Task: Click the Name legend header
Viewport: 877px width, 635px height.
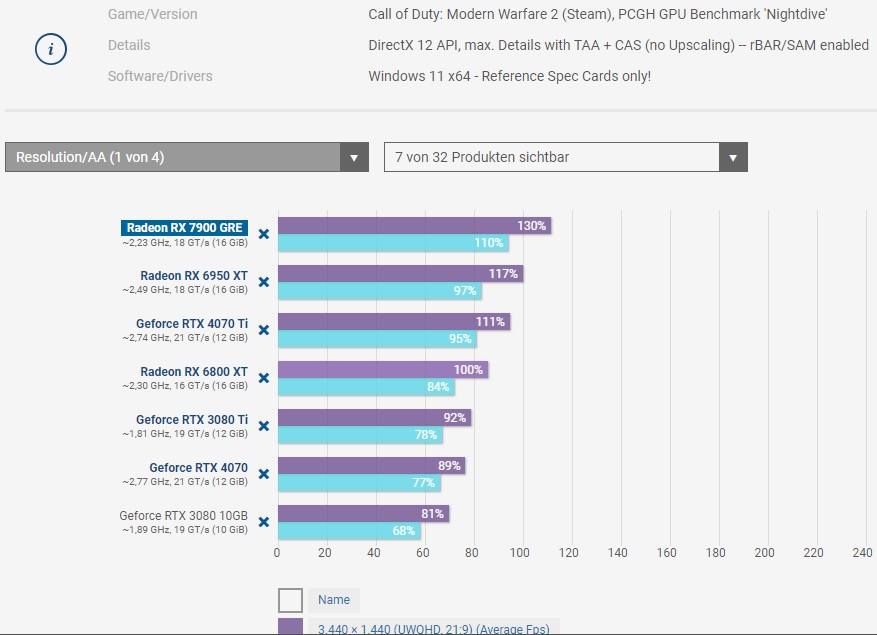Action: tap(334, 600)
